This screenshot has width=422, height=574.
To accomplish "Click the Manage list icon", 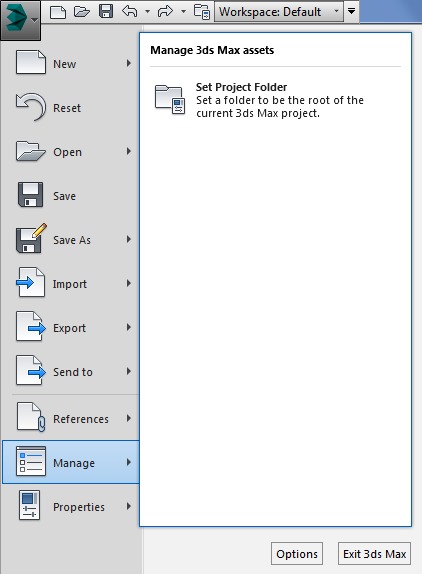I will (31, 461).
